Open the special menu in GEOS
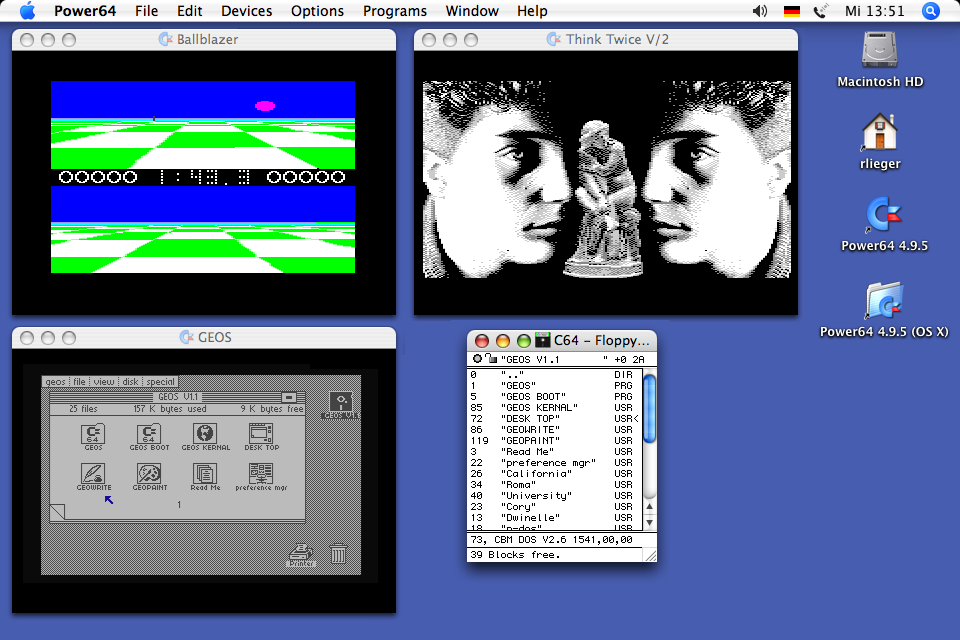The image size is (960, 640). click(x=160, y=382)
